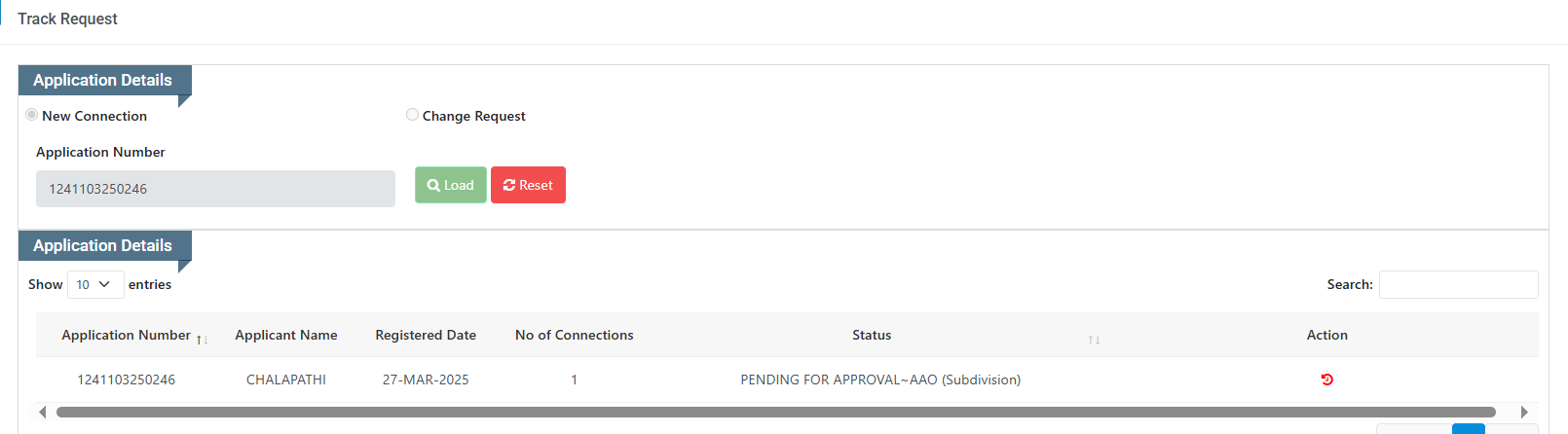Screen dimensions: 1568x434
Task: Click the PENDING FOR APPROVAL status cell
Action: (880, 380)
